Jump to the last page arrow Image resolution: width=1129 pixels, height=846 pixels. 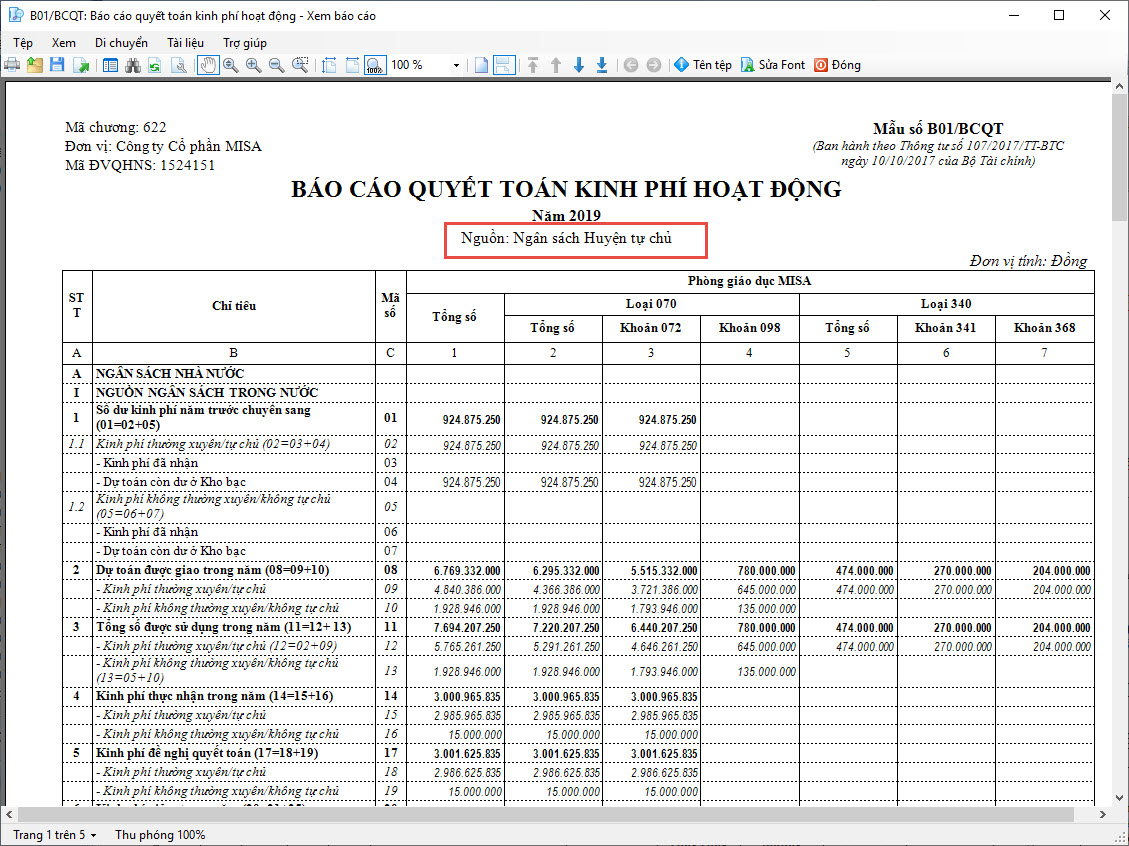pyautogui.click(x=601, y=65)
